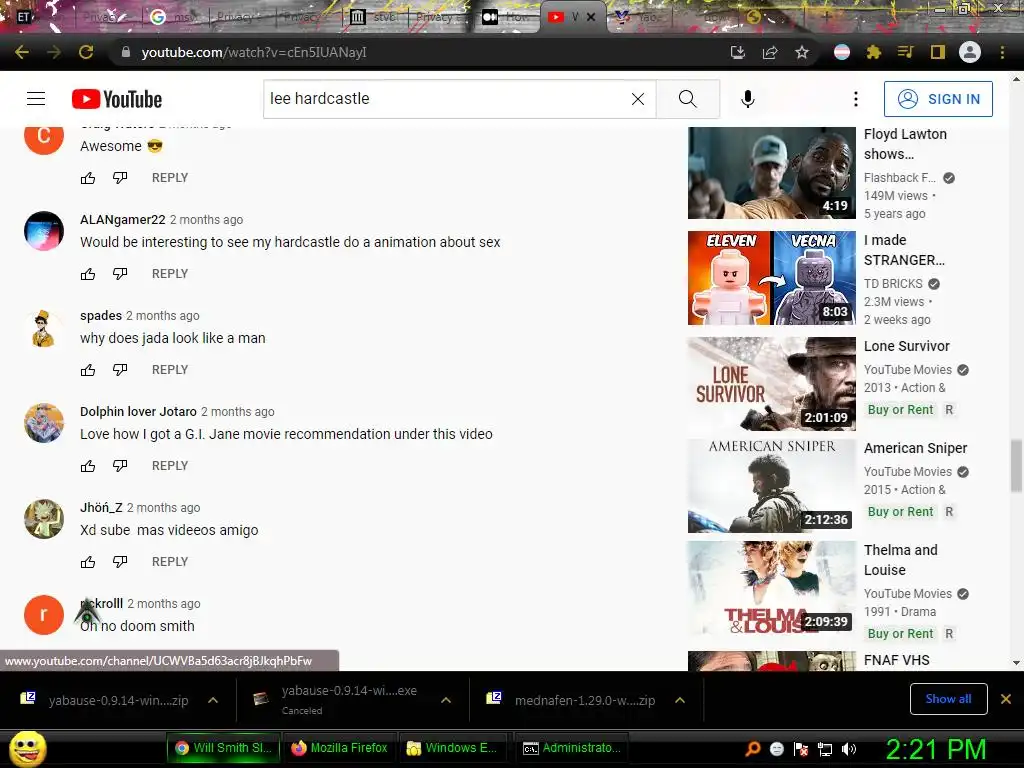1024x768 pixels.
Task: Clear the search box text with X
Action: [638, 99]
